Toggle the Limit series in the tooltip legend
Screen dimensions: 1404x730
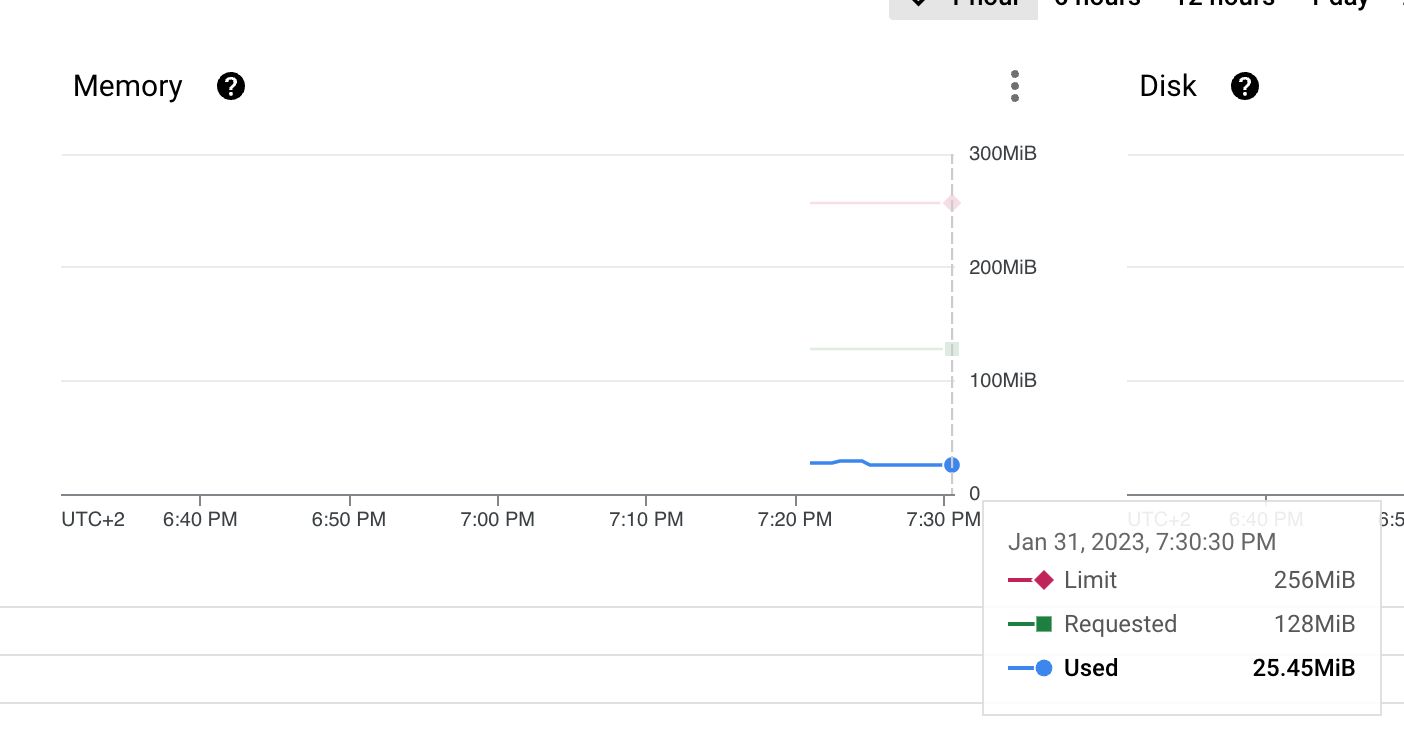coord(1090,580)
